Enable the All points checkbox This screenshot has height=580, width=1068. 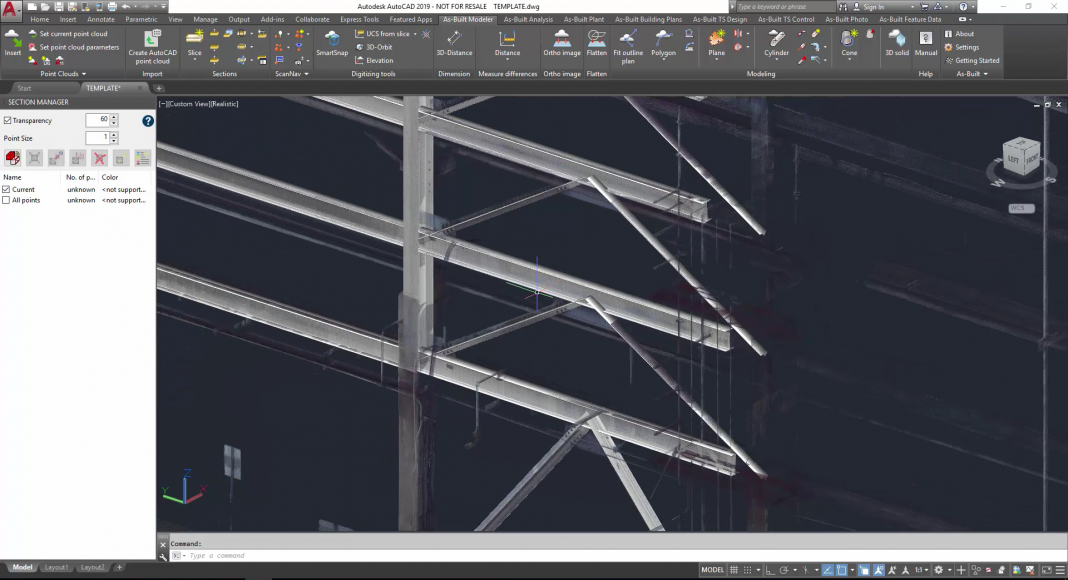click(x=6, y=200)
